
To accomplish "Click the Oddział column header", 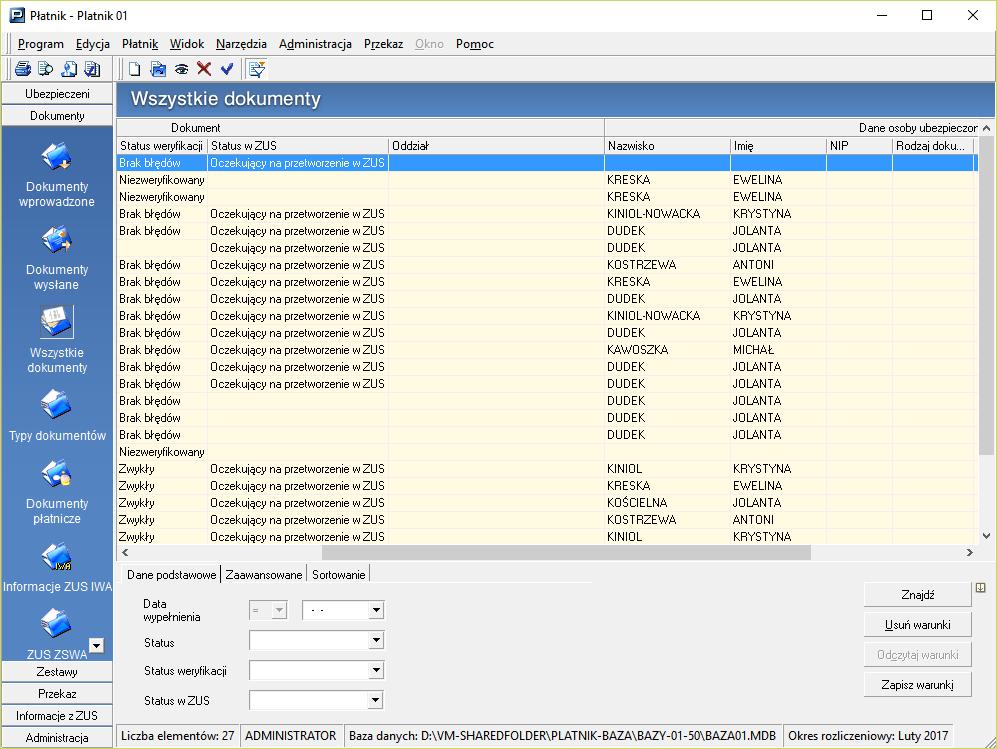I will coord(496,146).
